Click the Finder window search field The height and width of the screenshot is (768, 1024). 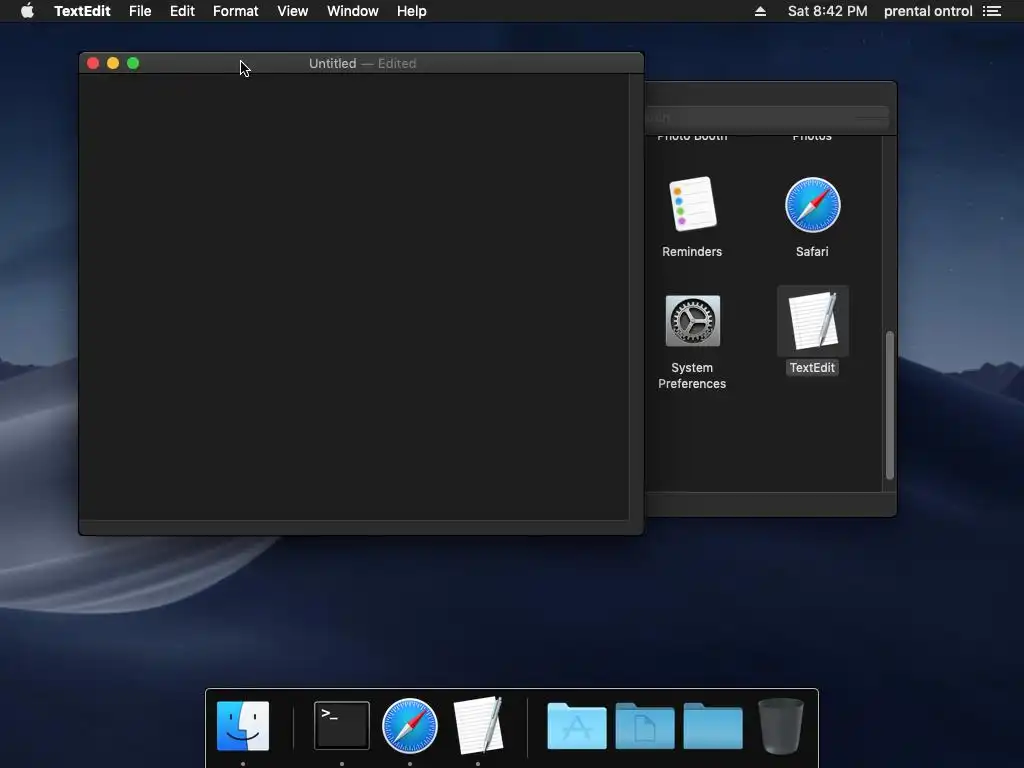(x=767, y=118)
